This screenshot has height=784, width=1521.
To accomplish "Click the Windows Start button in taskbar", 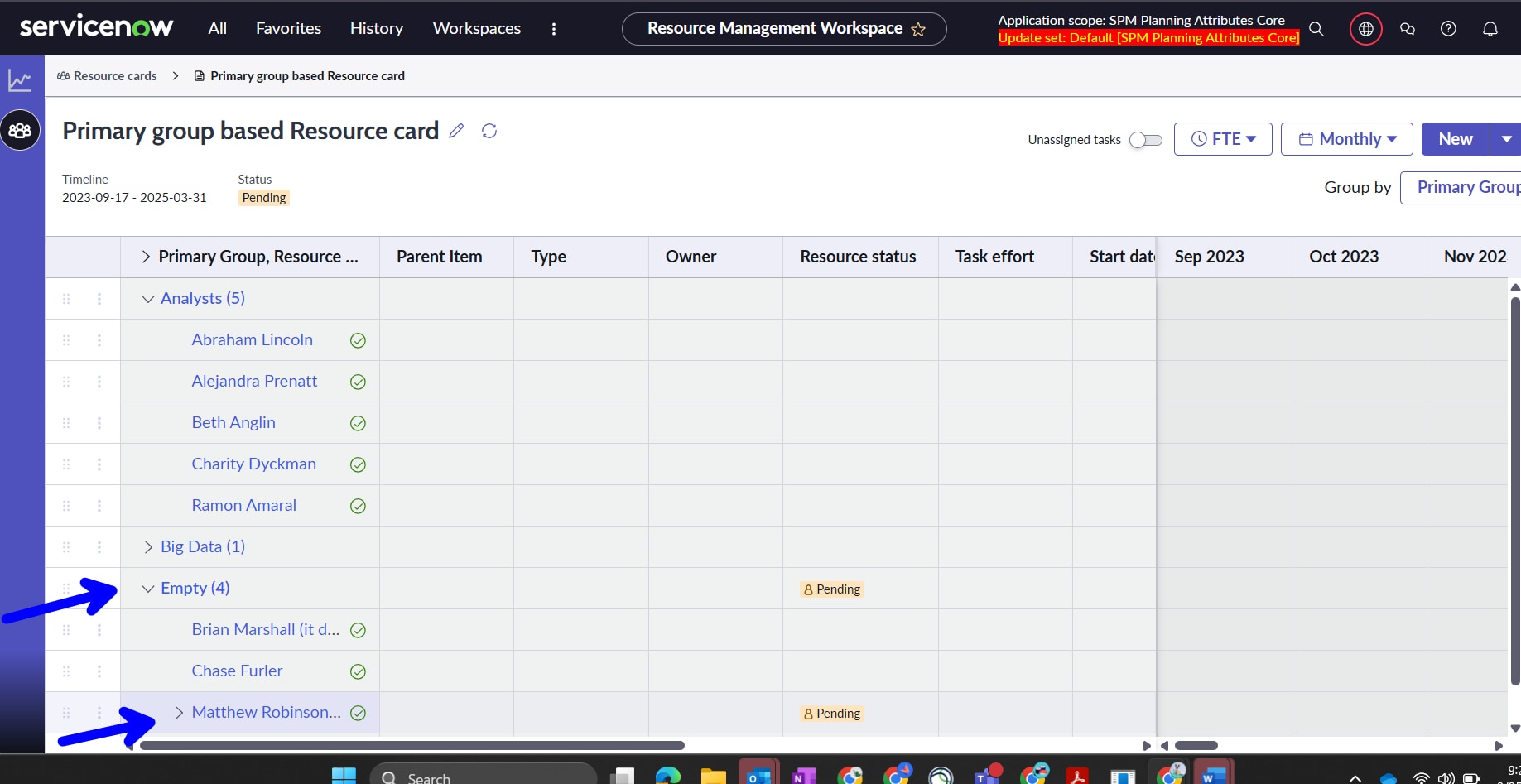I will [344, 777].
